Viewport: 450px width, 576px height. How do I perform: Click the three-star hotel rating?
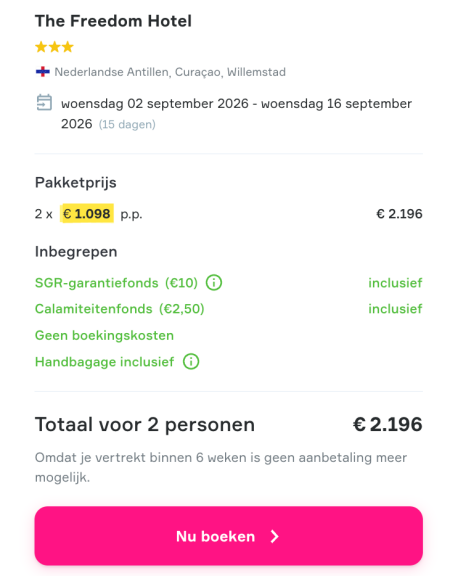[54, 47]
